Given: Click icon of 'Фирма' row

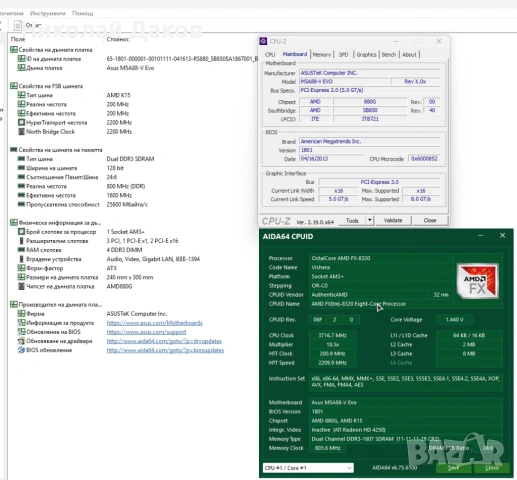Looking at the screenshot, I should tap(21, 313).
